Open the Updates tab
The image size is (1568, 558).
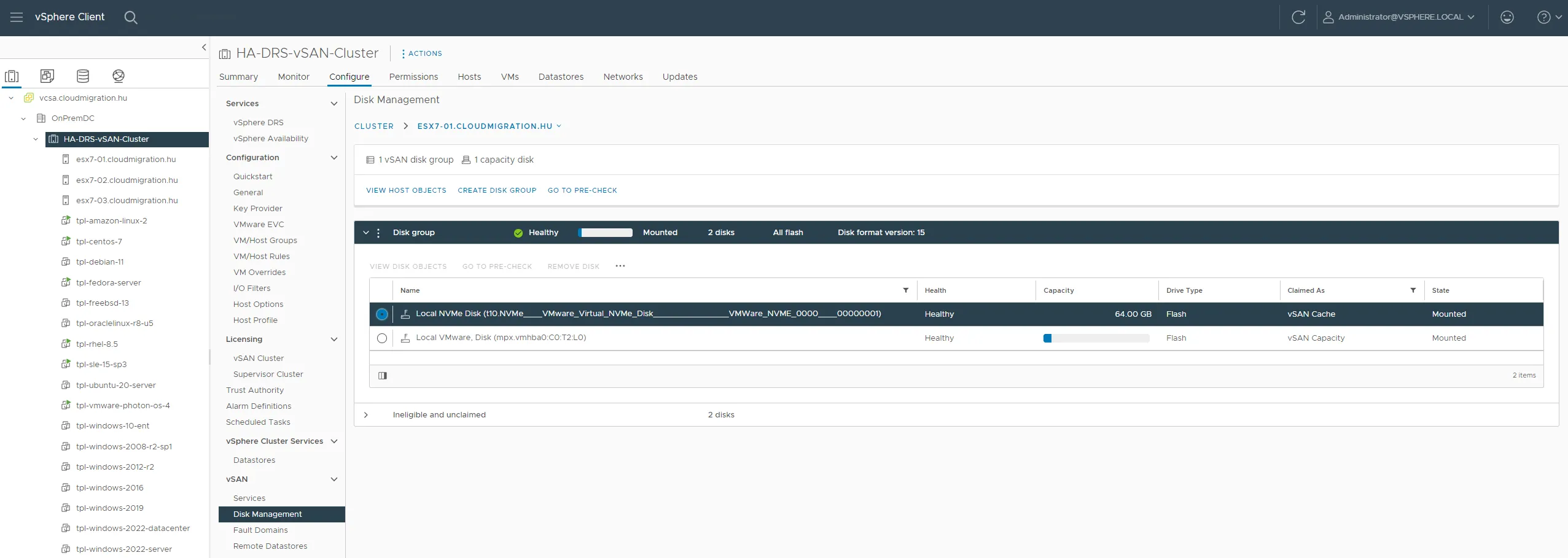tap(680, 77)
